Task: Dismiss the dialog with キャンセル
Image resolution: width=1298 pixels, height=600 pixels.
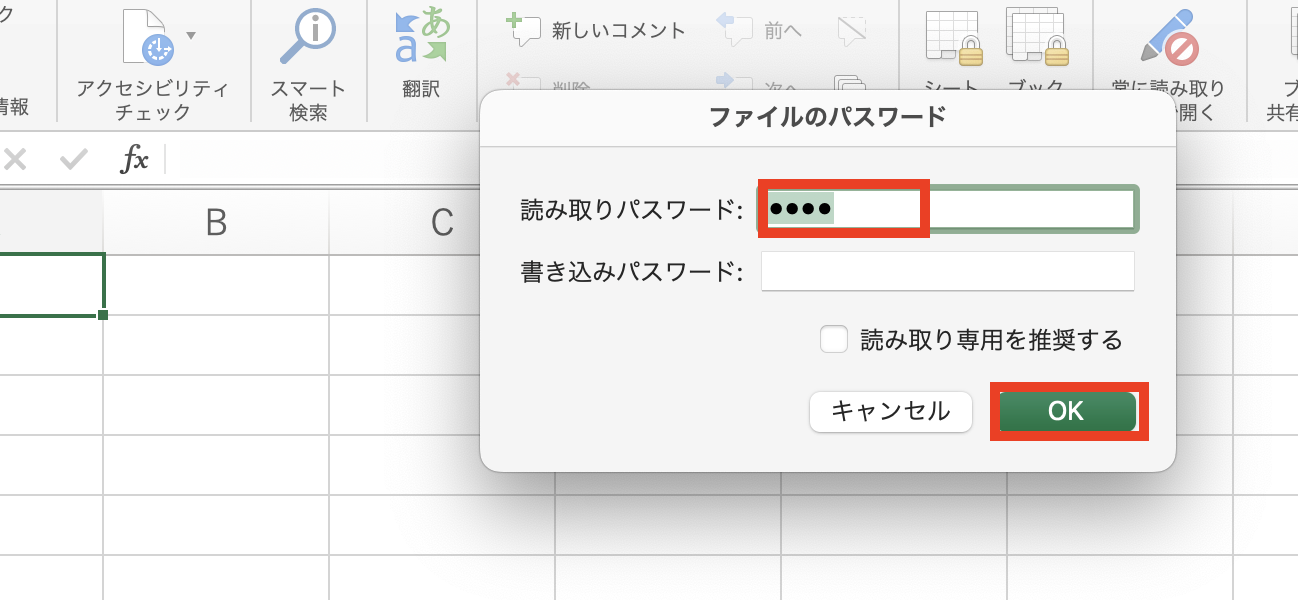Action: 889,411
